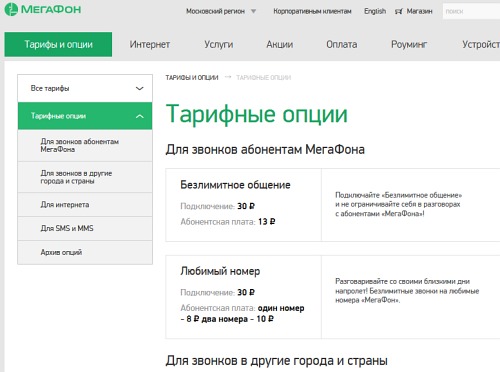This screenshot has width=500, height=372.
Task: Open the Московский регион dropdown arrow
Action: (x=253, y=11)
